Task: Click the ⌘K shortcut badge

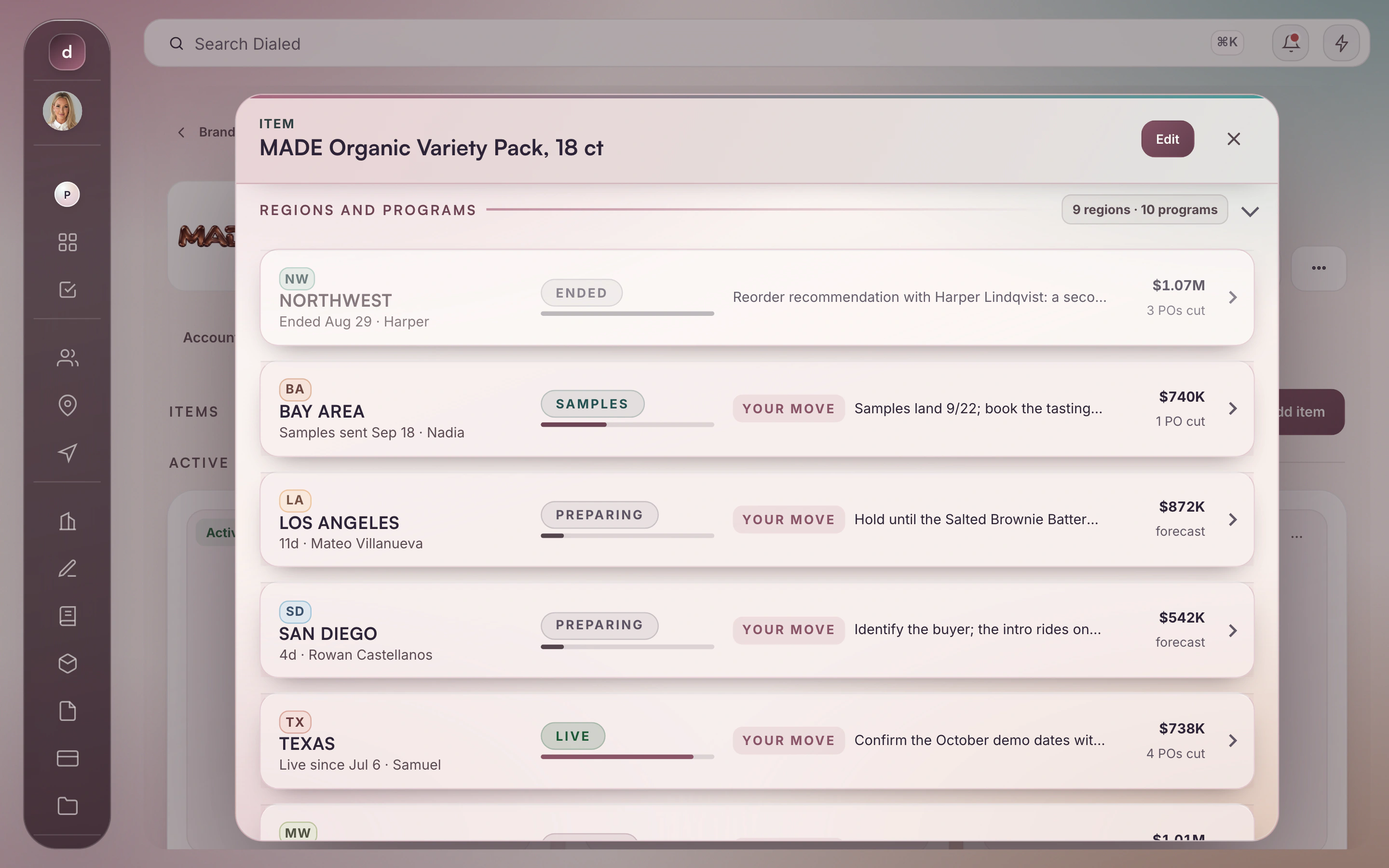Action: tap(1227, 42)
